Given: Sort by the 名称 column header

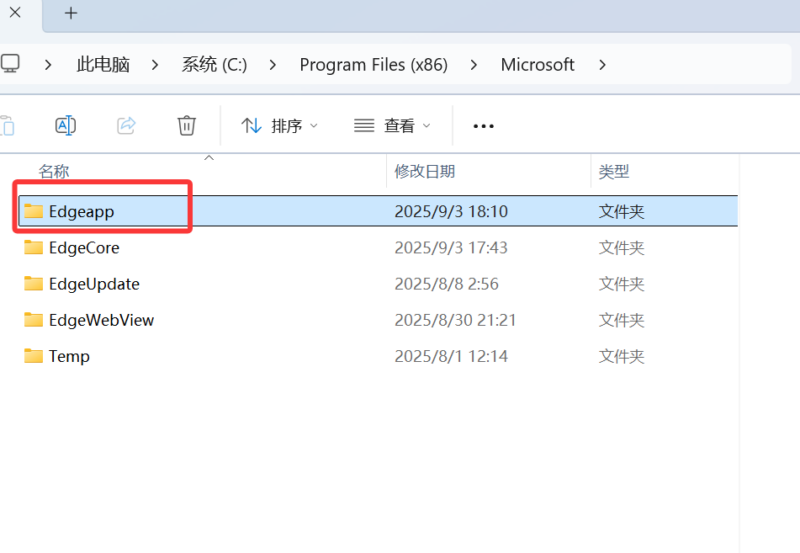Looking at the screenshot, I should 54,171.
